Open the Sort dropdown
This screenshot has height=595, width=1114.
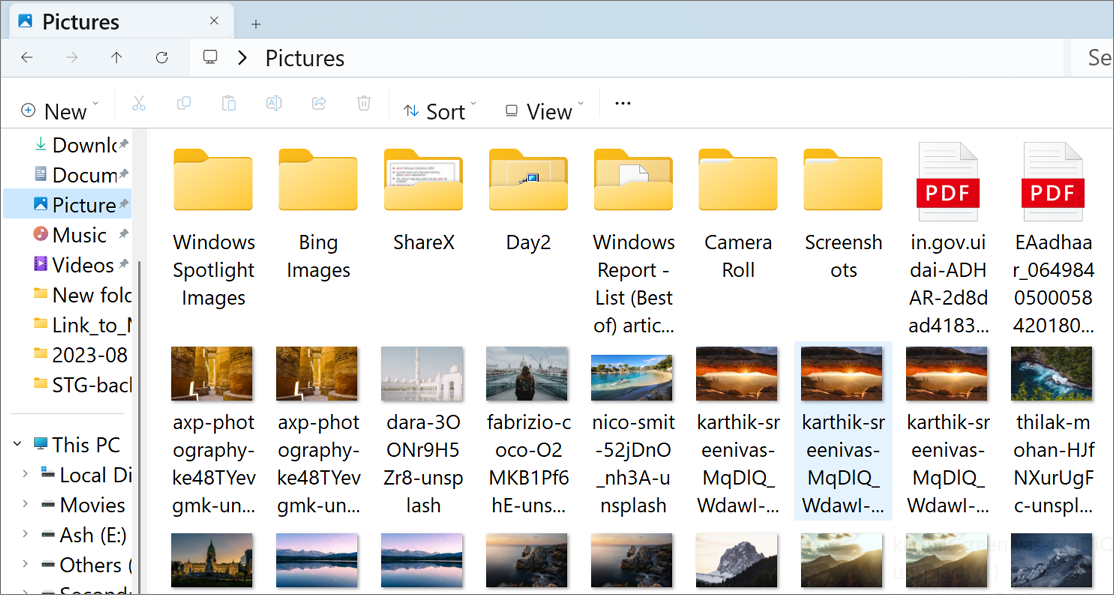tap(440, 110)
